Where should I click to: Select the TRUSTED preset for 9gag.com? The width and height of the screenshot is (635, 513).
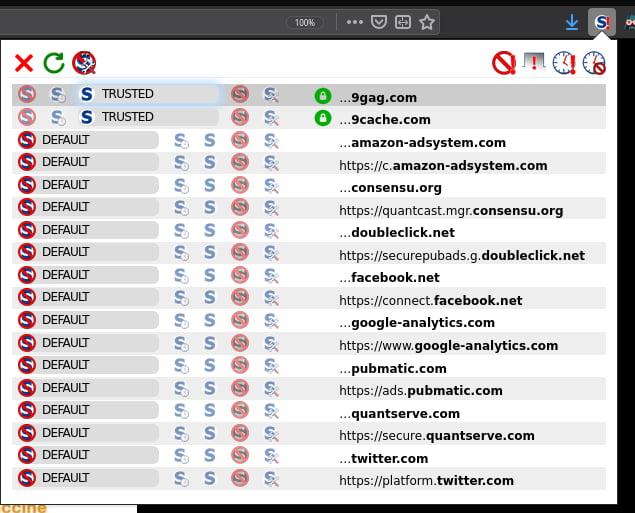pos(147,94)
